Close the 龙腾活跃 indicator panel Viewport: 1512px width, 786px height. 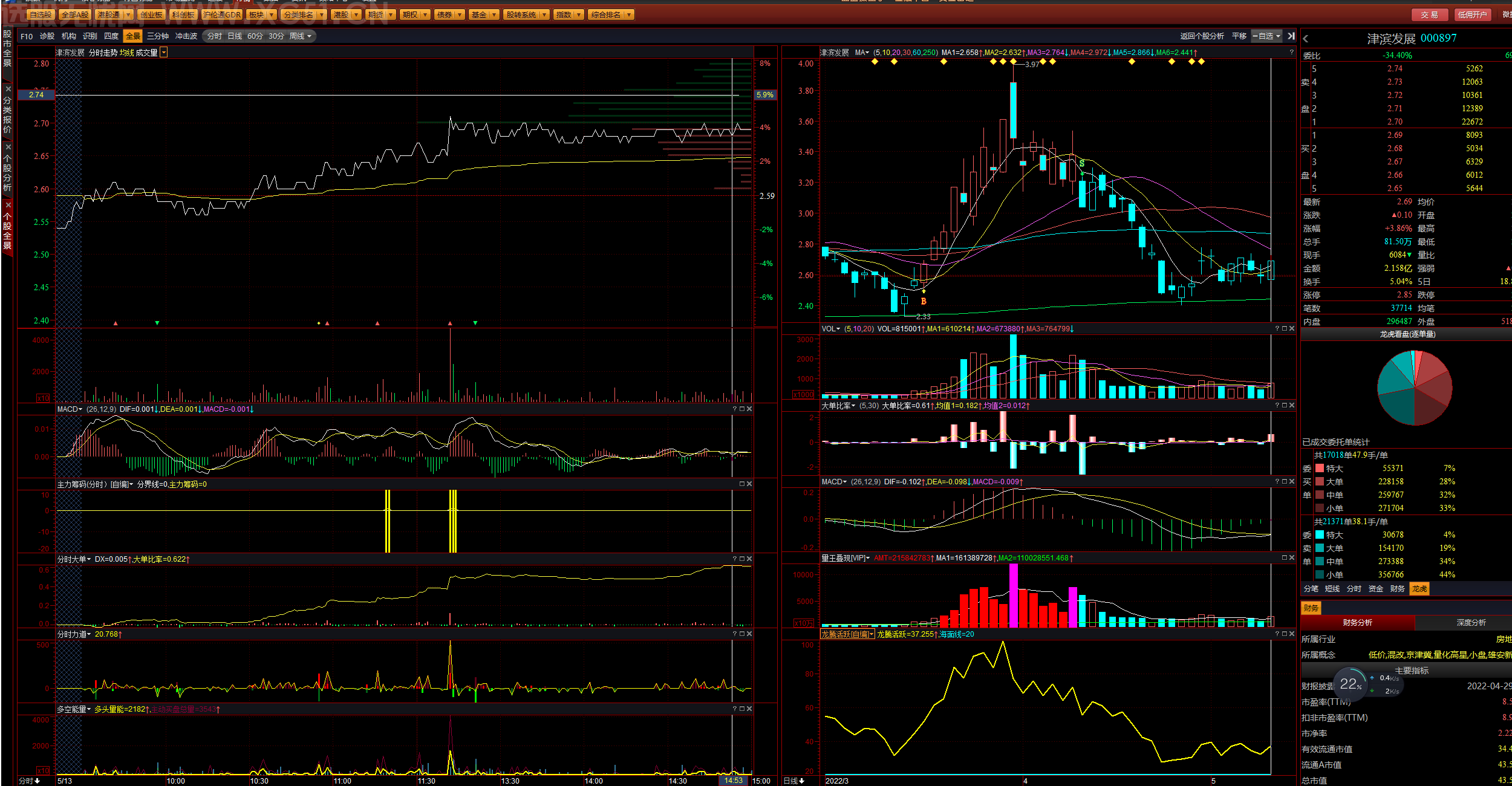point(1292,634)
